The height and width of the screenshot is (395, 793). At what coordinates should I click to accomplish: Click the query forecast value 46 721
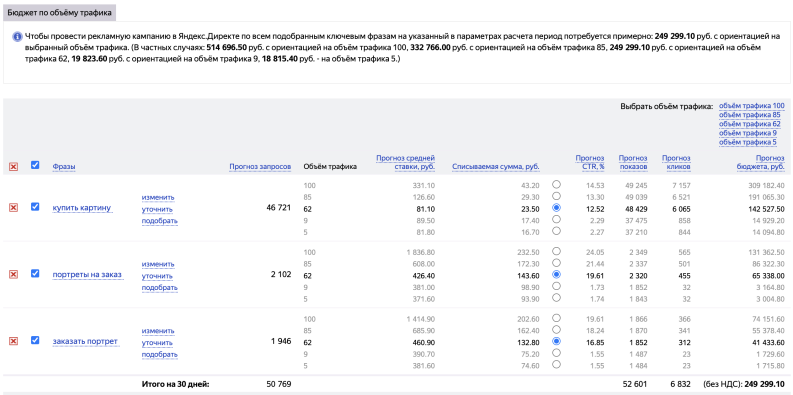point(279,208)
